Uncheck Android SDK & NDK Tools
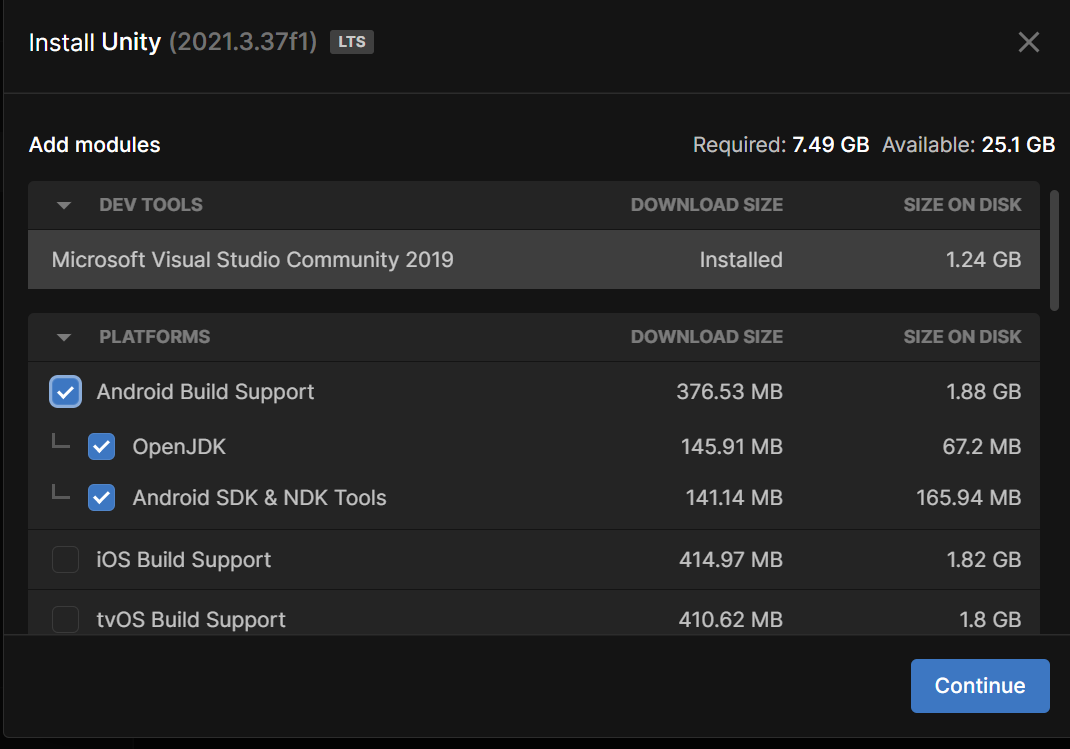 point(101,498)
